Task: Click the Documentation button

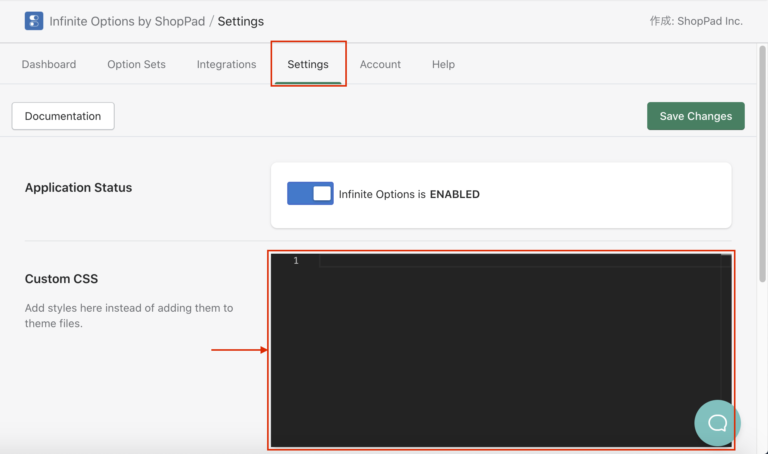Action: 63,116
